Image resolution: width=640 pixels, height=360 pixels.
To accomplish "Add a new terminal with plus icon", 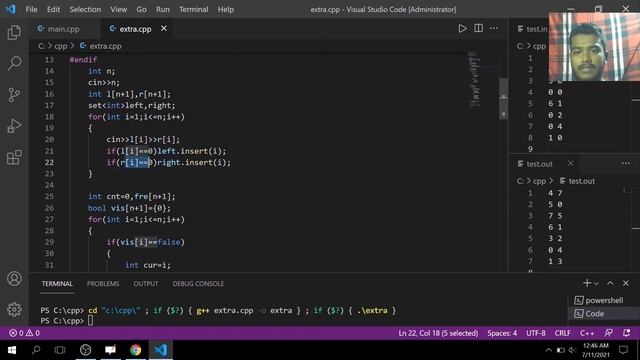I will 587,283.
